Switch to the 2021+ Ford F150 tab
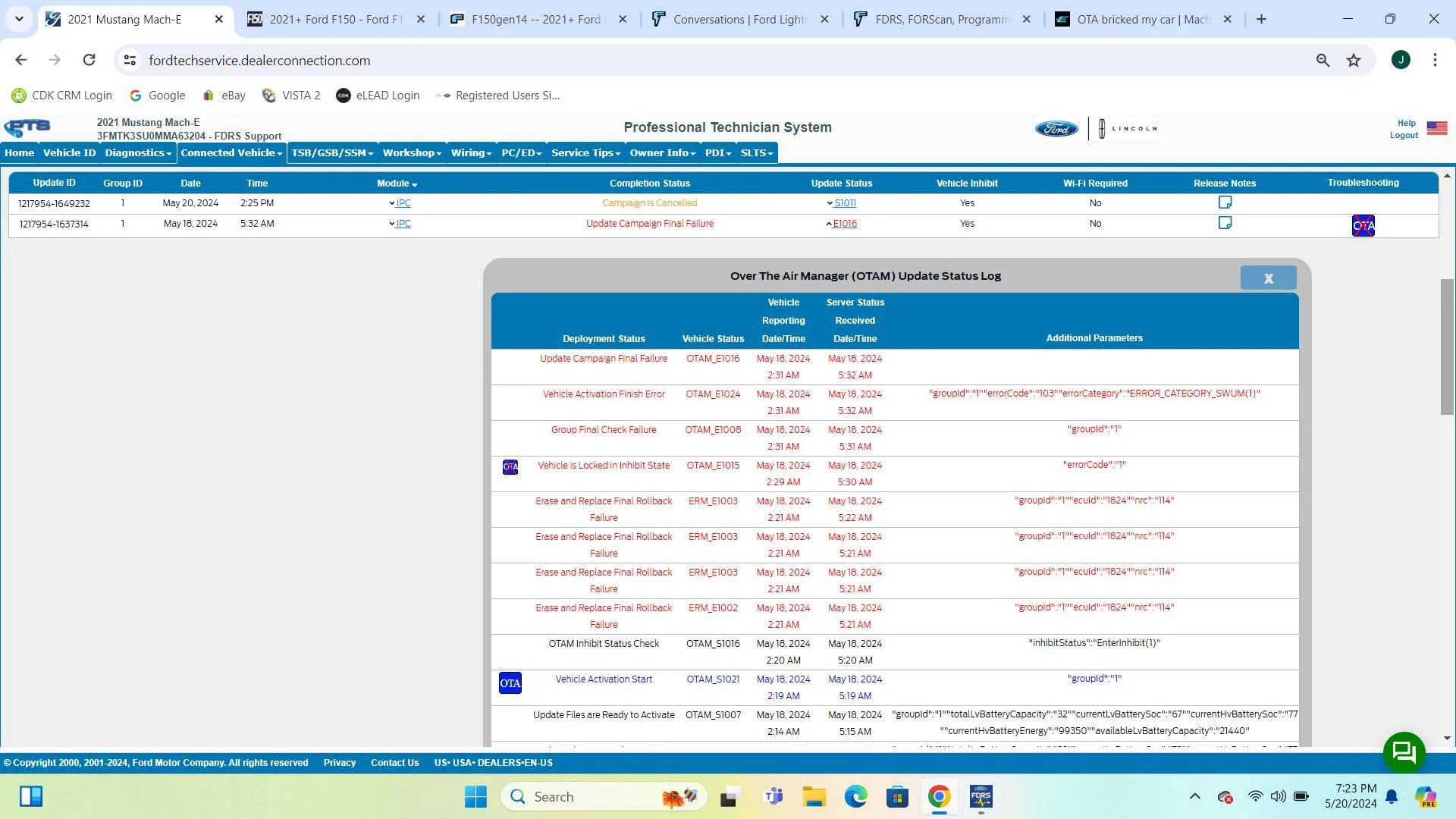The height and width of the screenshot is (819, 1456). coord(336,20)
